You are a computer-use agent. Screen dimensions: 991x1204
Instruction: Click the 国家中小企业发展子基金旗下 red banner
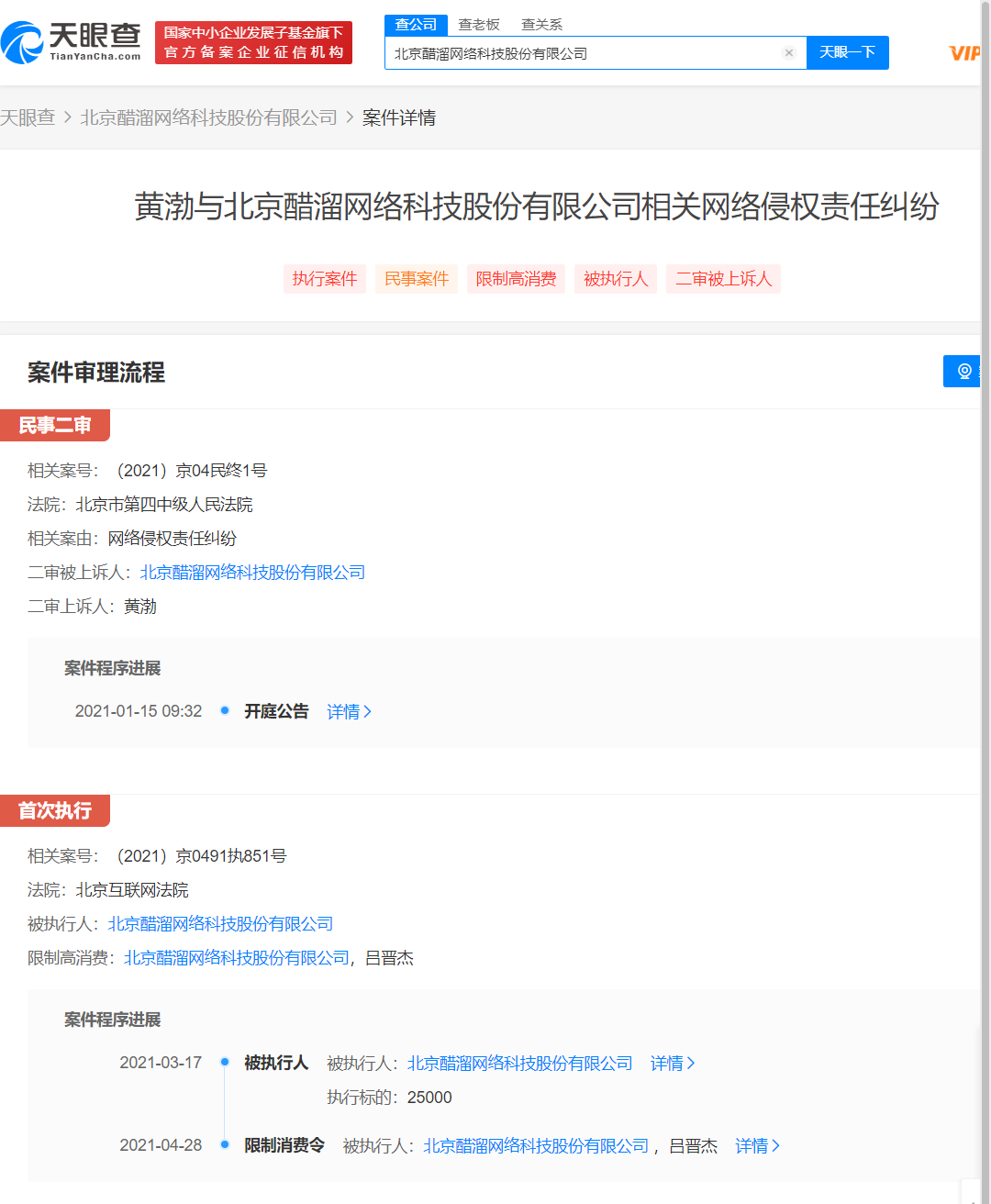coord(254,43)
